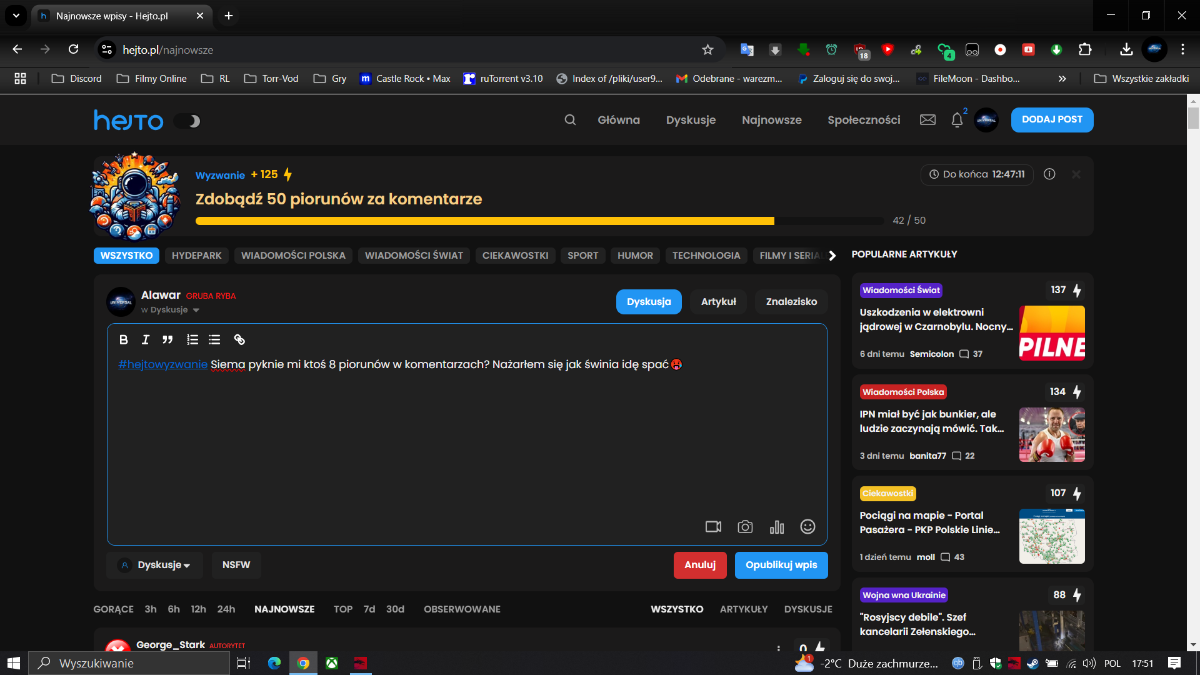Attach a photo with the camera icon
The height and width of the screenshot is (675, 1200).
745,527
